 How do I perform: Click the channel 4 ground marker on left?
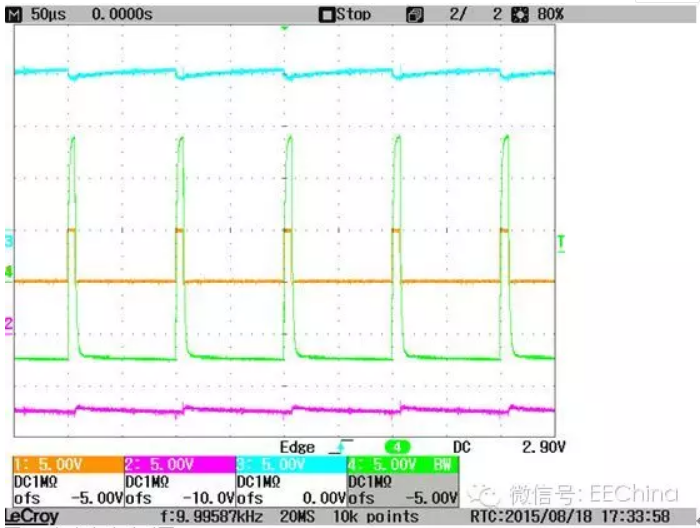[x=9, y=272]
